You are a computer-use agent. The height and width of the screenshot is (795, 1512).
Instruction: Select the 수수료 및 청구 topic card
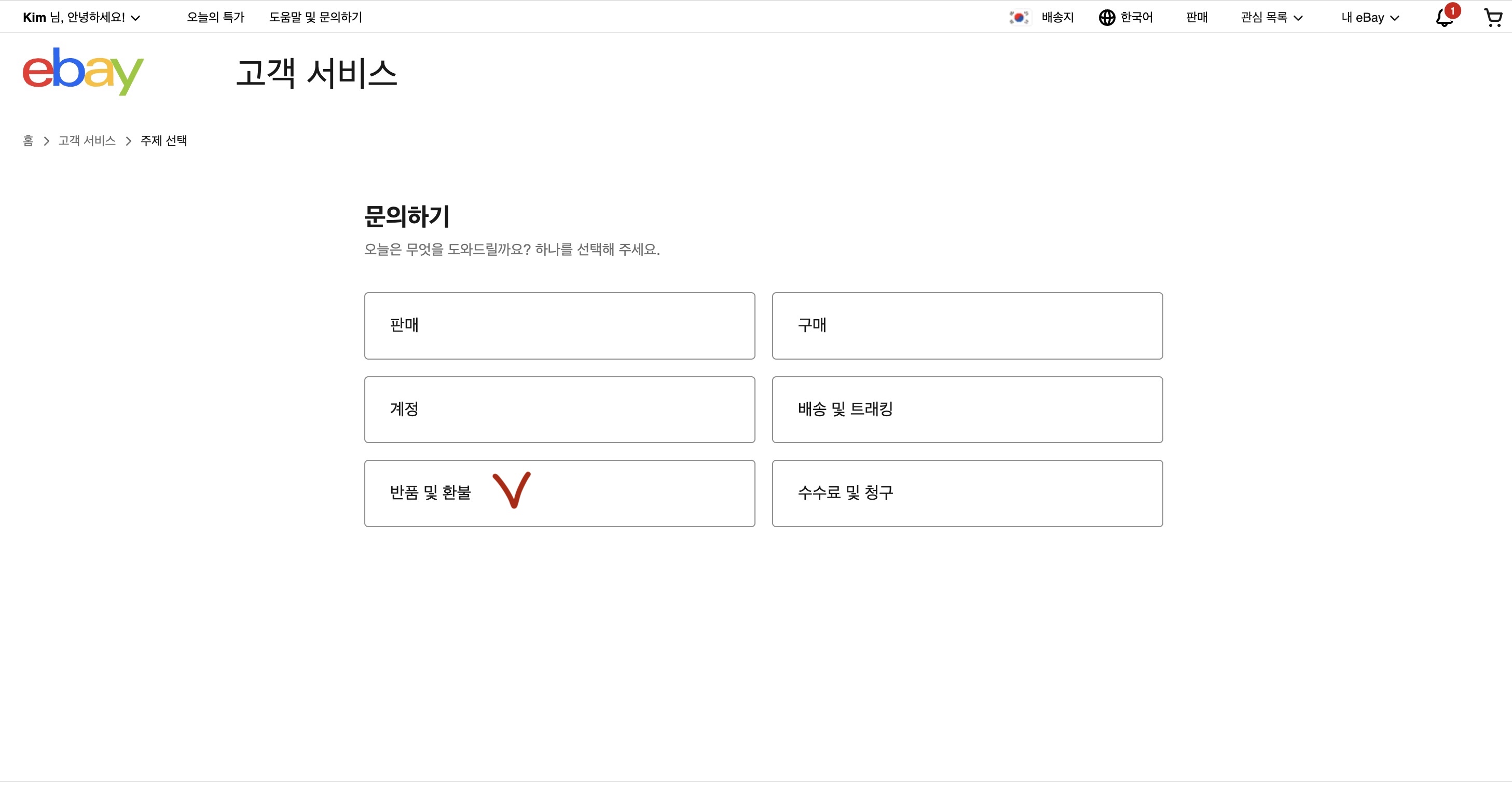(967, 493)
